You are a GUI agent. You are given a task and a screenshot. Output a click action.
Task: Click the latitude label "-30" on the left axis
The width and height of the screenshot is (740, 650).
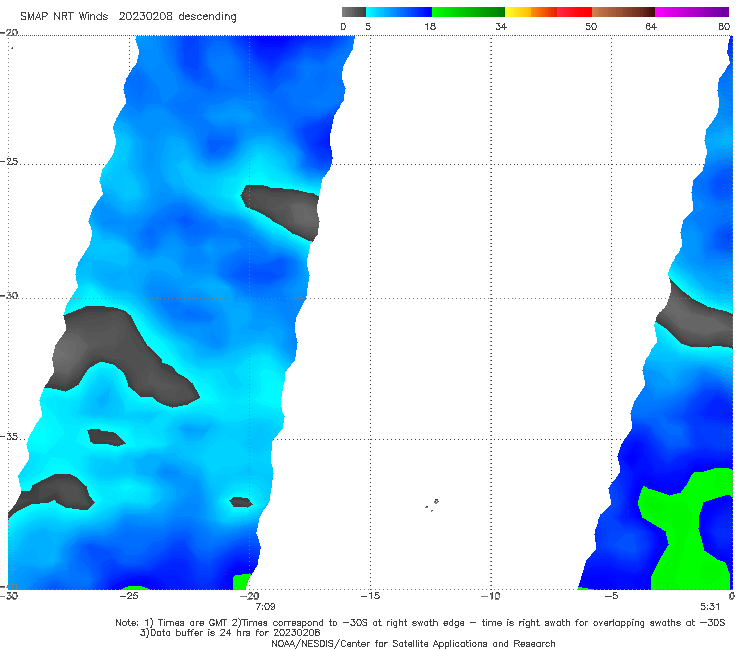[9, 296]
